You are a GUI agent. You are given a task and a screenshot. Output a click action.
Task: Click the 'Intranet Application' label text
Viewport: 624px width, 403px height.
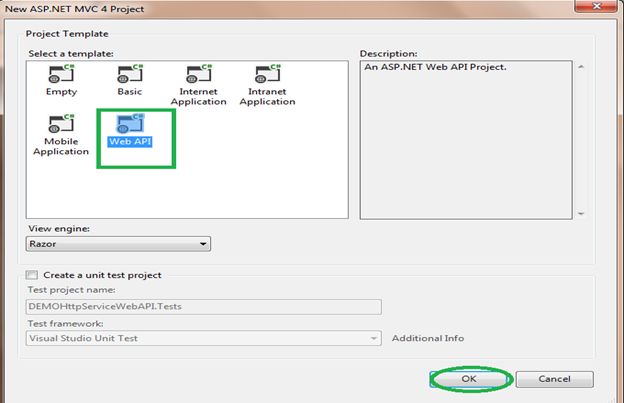267,97
